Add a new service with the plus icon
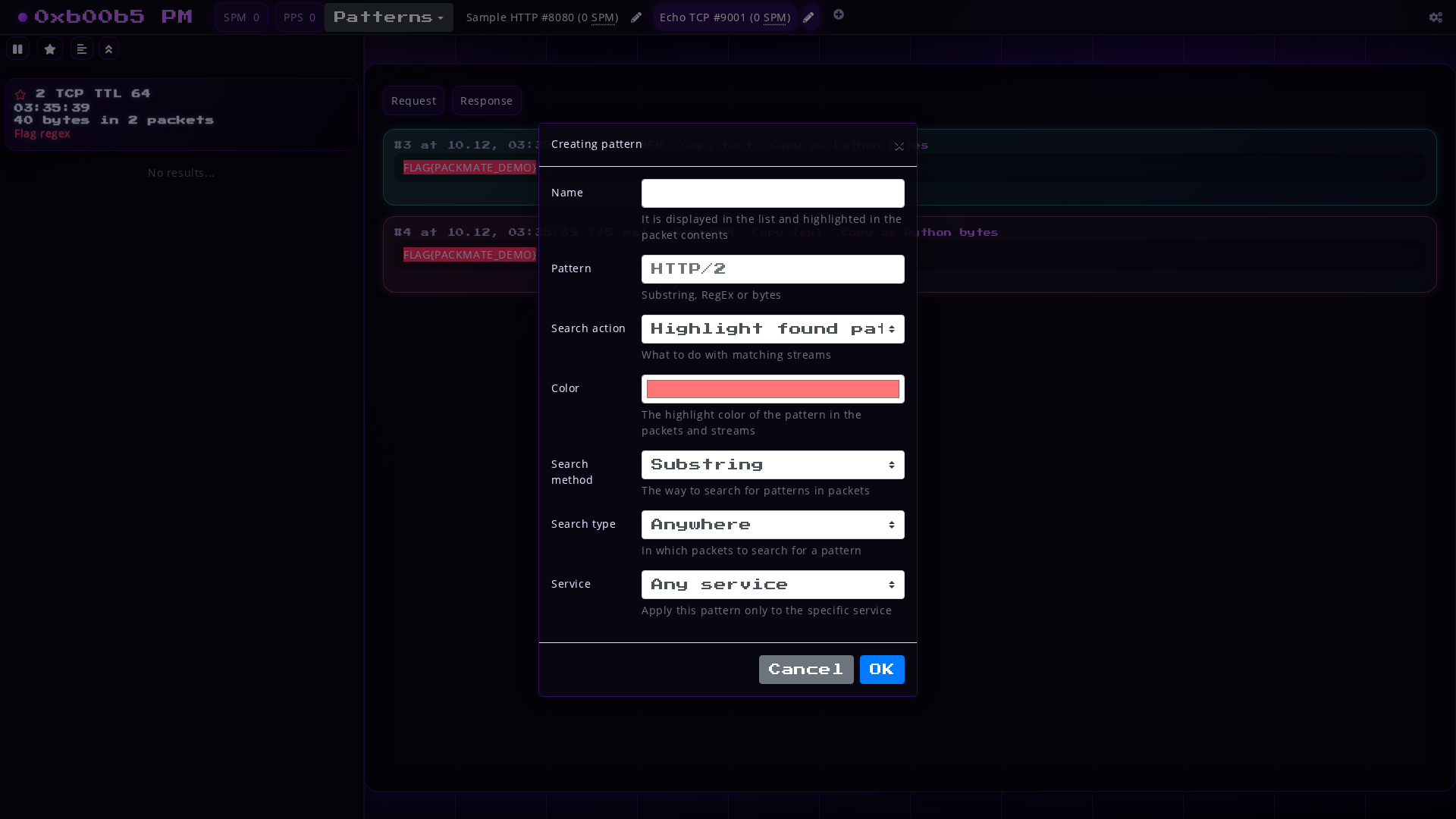The width and height of the screenshot is (1456, 819). click(839, 14)
